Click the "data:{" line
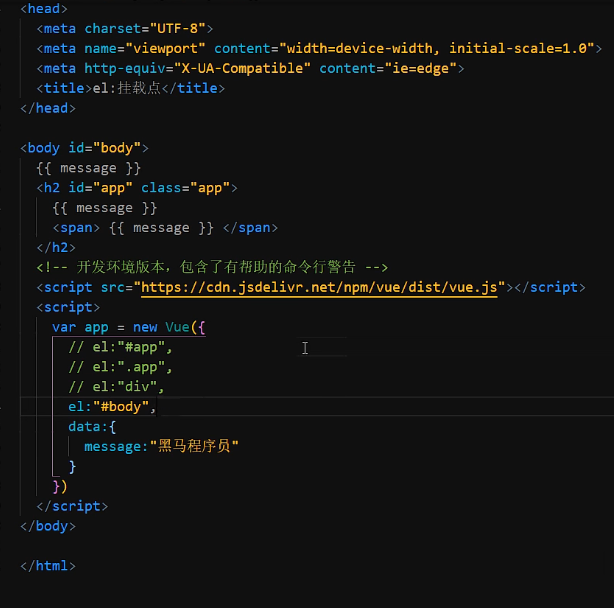 [92, 427]
